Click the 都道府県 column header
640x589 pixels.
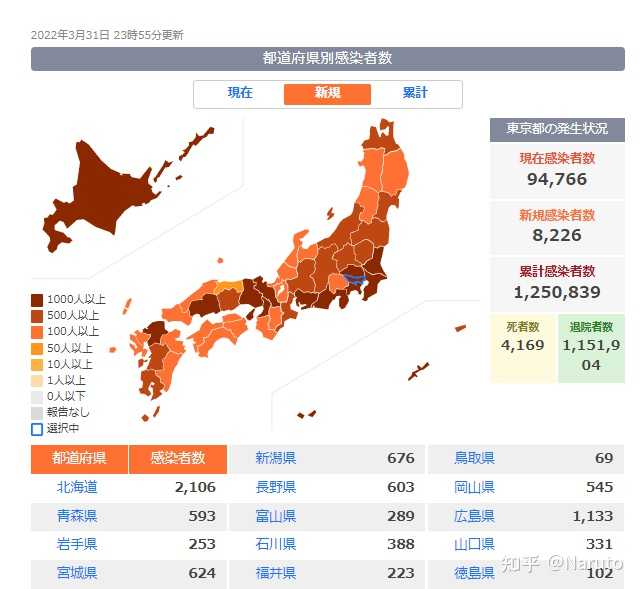(x=80, y=459)
